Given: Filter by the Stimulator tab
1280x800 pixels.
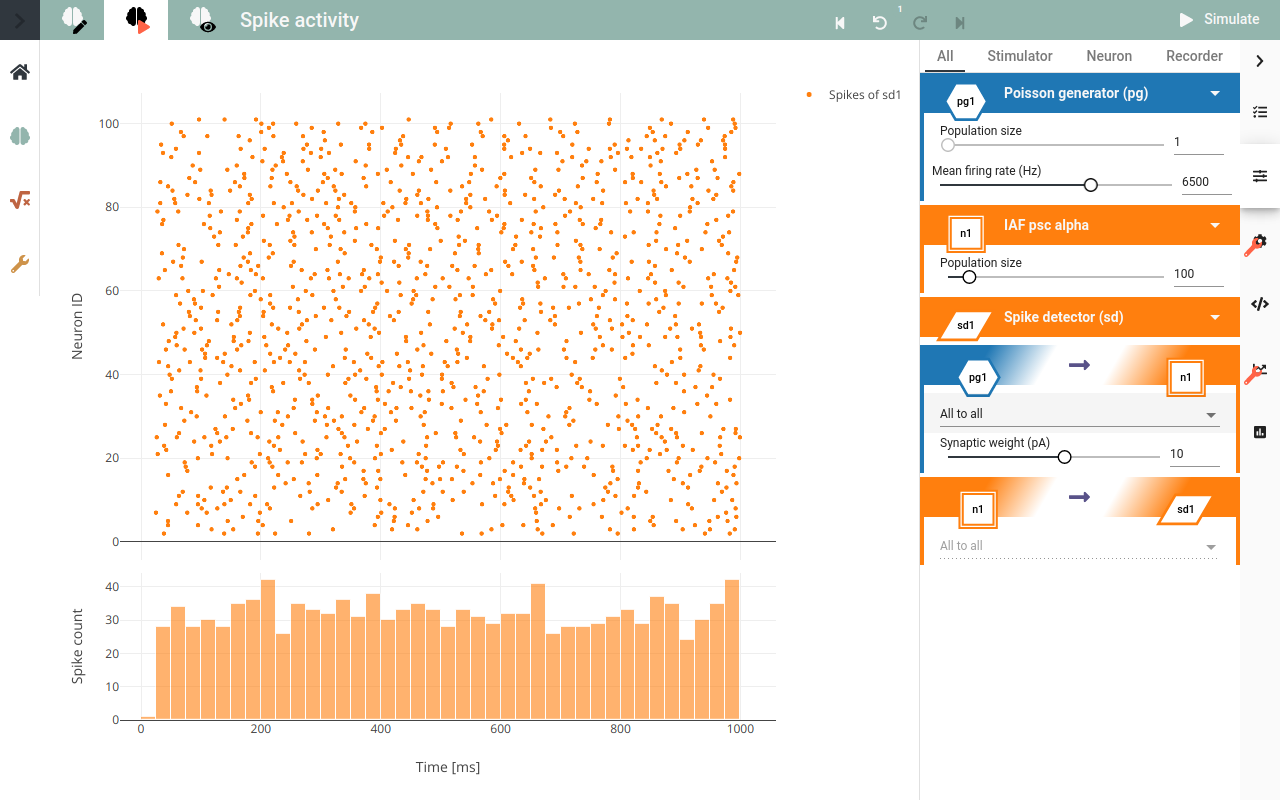Looking at the screenshot, I should (1020, 56).
